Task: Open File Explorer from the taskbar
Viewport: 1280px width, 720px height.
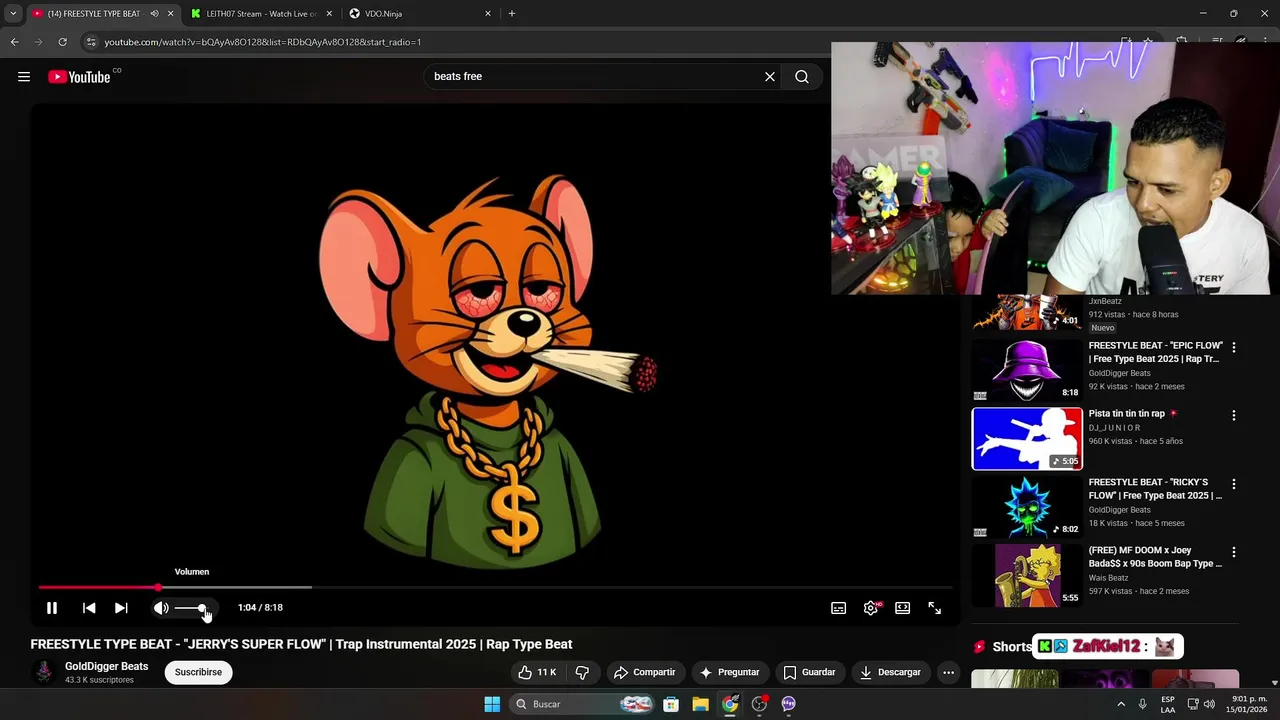Action: pos(700,704)
